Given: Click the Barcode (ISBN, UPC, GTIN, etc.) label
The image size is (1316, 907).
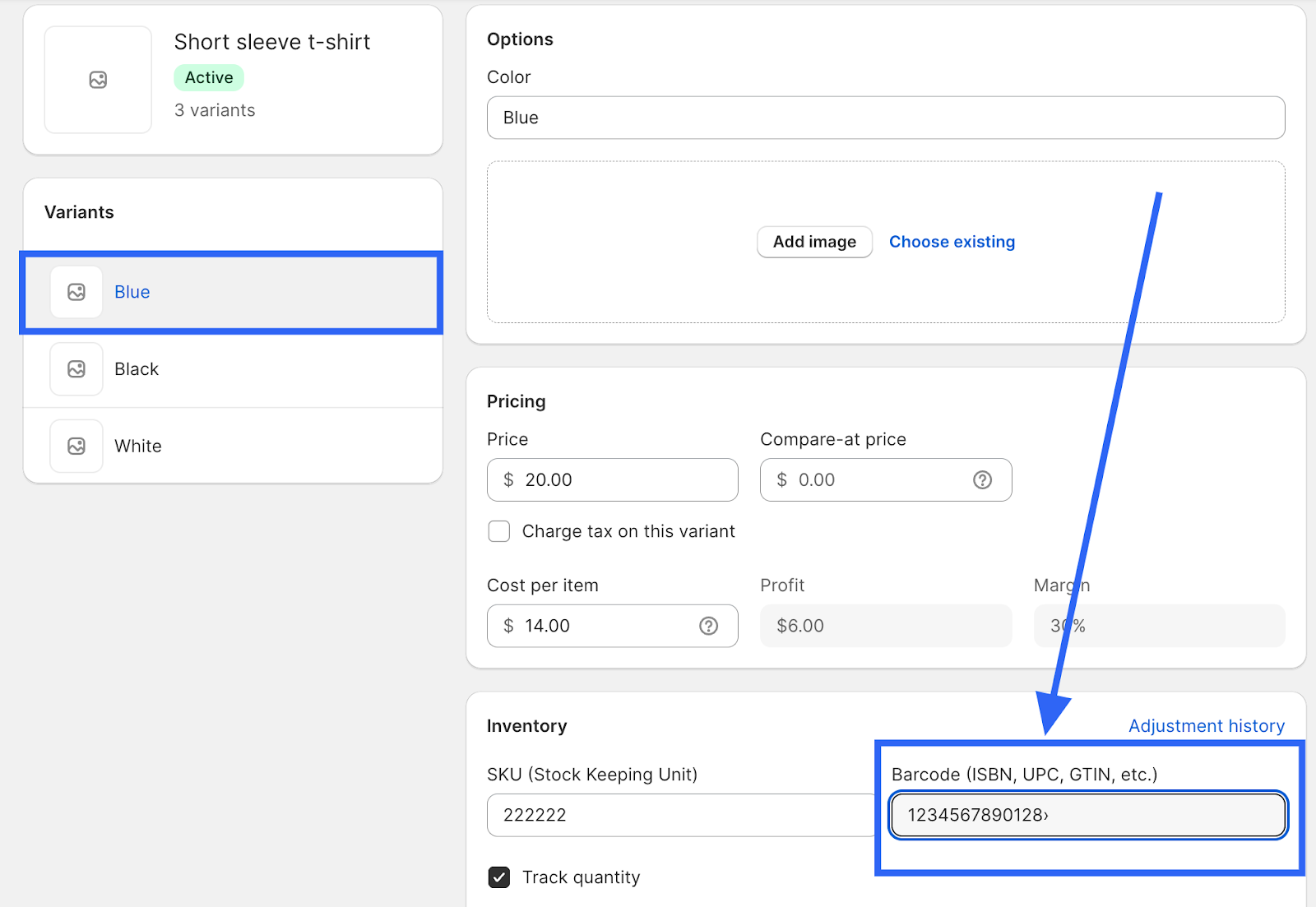Looking at the screenshot, I should tap(1025, 775).
